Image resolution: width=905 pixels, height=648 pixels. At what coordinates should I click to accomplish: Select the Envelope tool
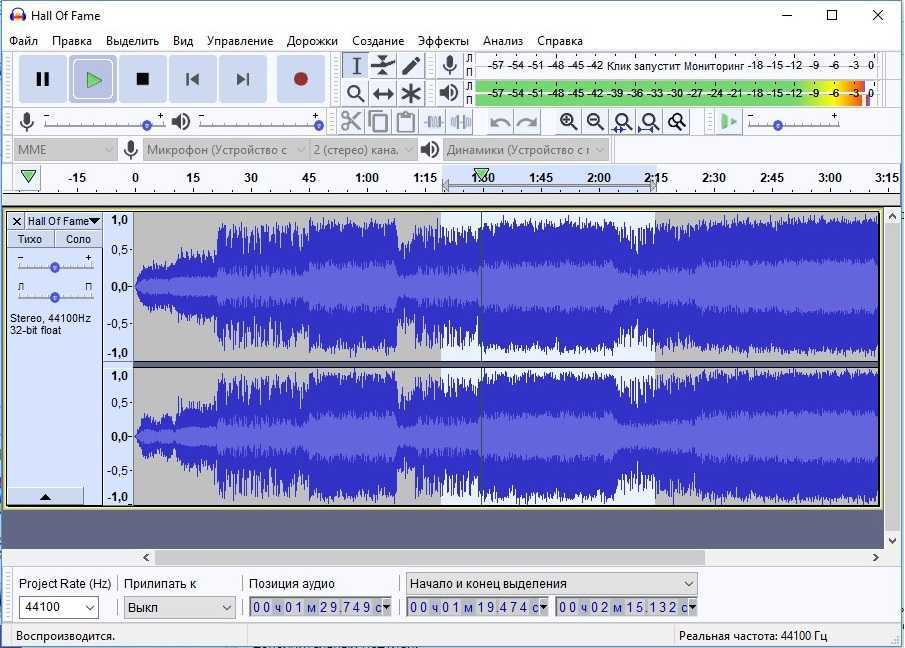383,66
